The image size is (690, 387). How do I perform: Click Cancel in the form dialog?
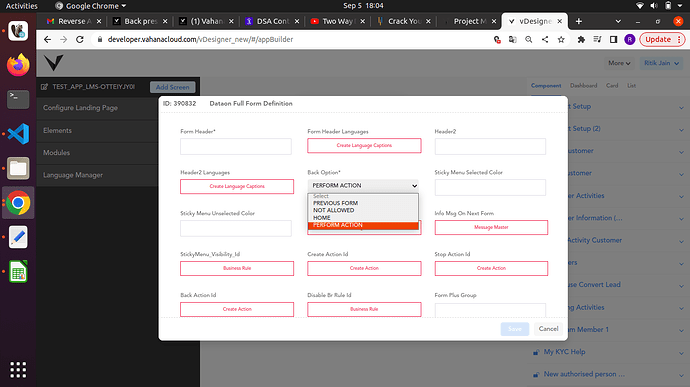click(x=548, y=329)
